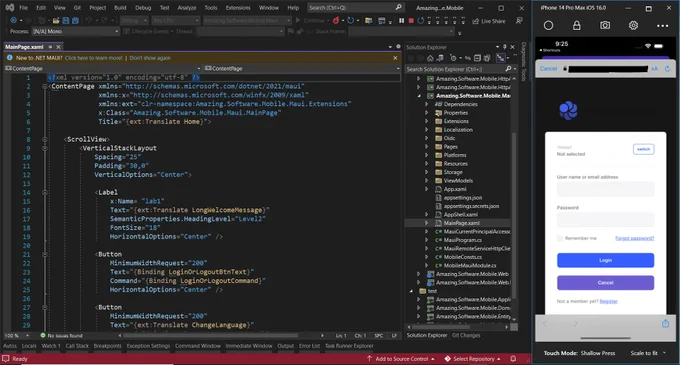Click the simulator Lock icon
Image resolution: width=680 pixels, height=365 pixels.
[576, 26]
